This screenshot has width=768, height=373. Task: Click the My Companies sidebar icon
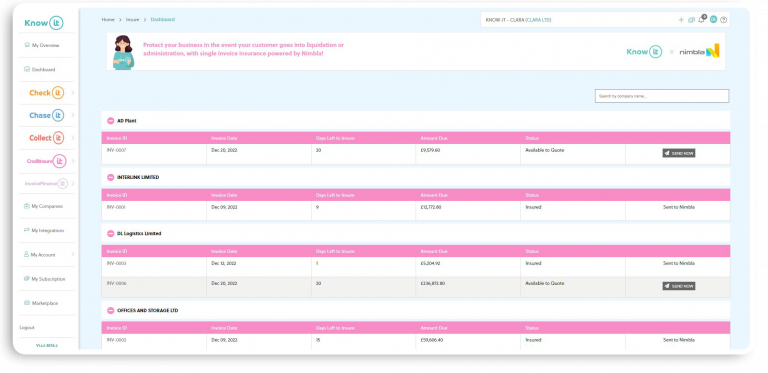[x=27, y=206]
